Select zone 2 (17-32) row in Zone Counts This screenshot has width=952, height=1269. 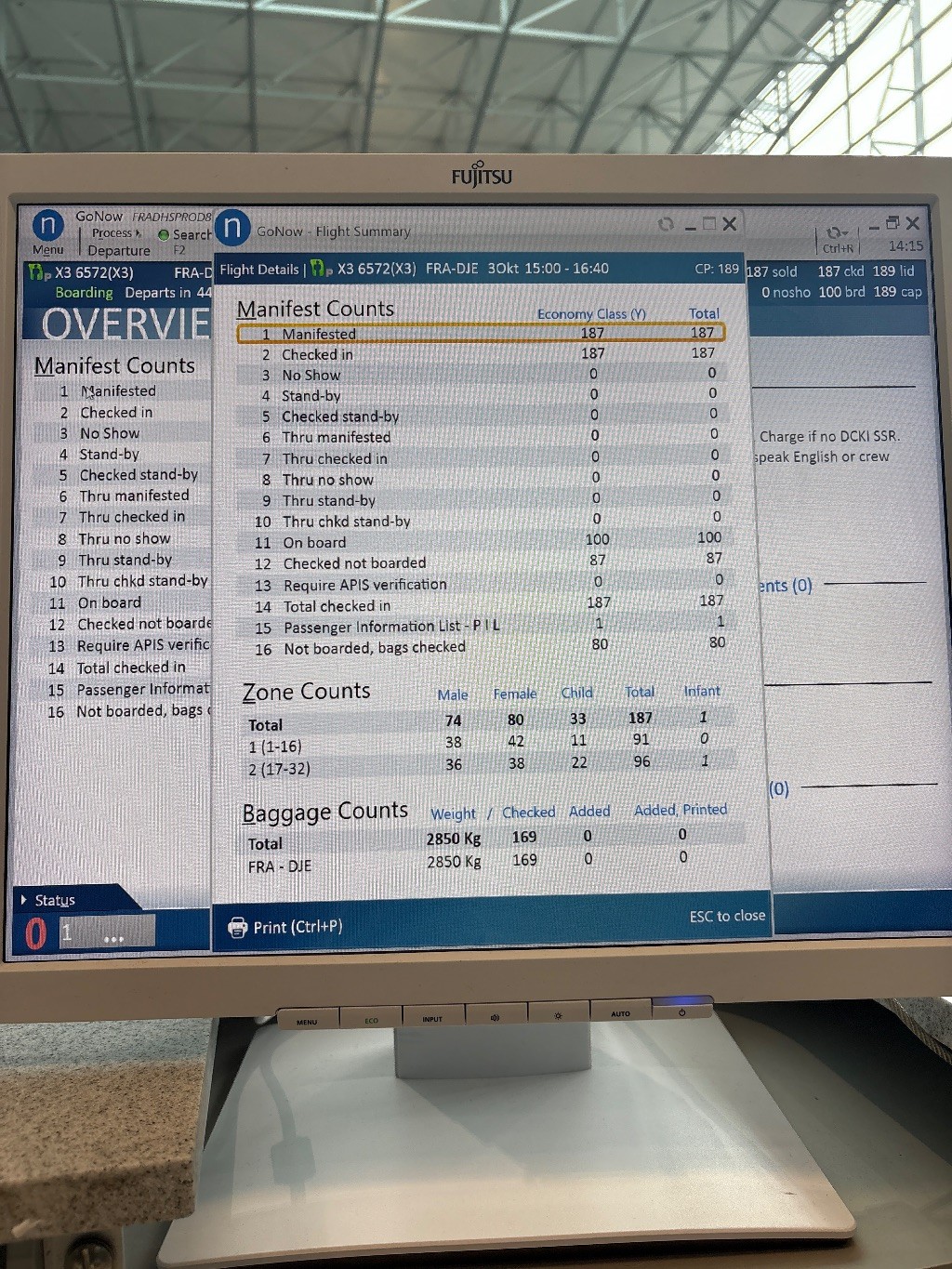click(279, 769)
